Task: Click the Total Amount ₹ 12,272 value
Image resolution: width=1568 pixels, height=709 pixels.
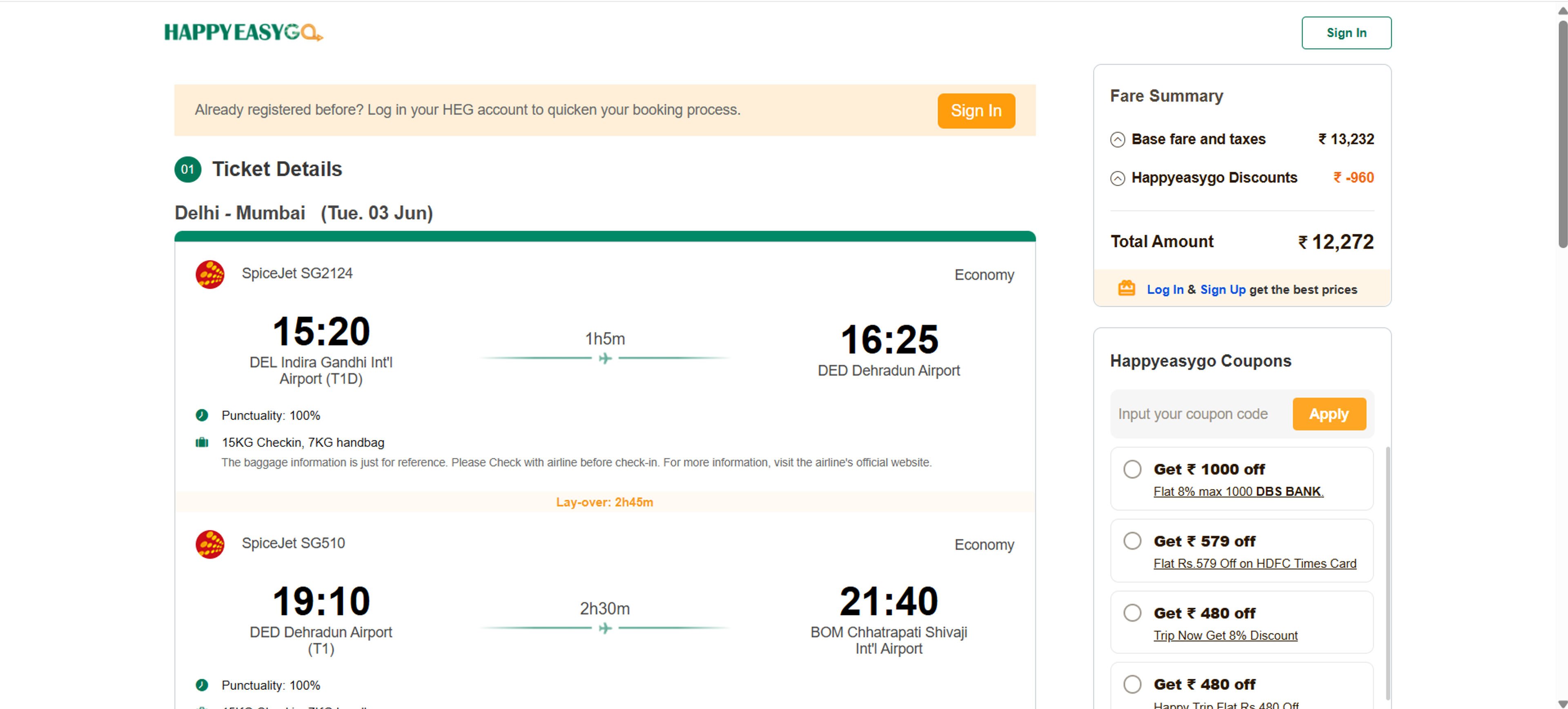Action: tap(1336, 242)
